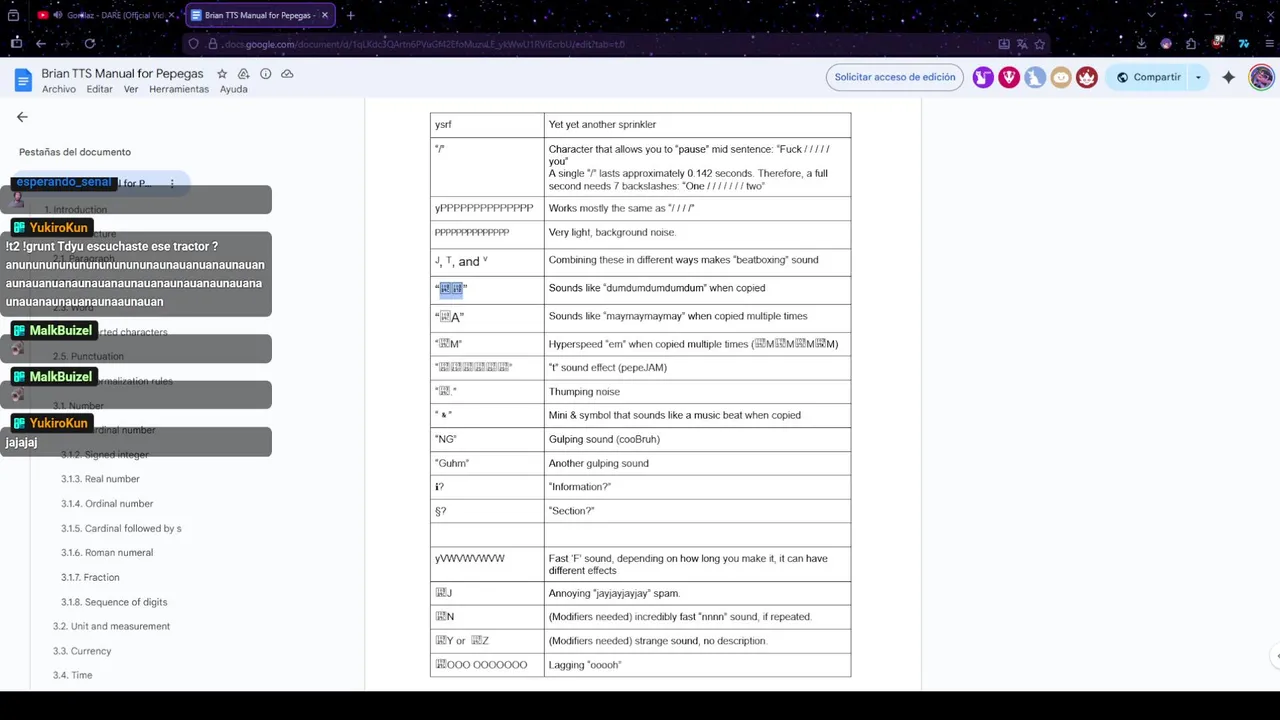This screenshot has width=1280, height=720.
Task: Click the cell reading Lagging "ooooh"
Action: coord(697,665)
